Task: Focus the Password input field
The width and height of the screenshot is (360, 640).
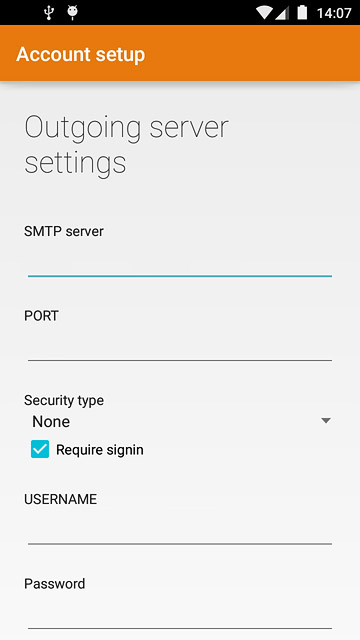Action: click(180, 614)
